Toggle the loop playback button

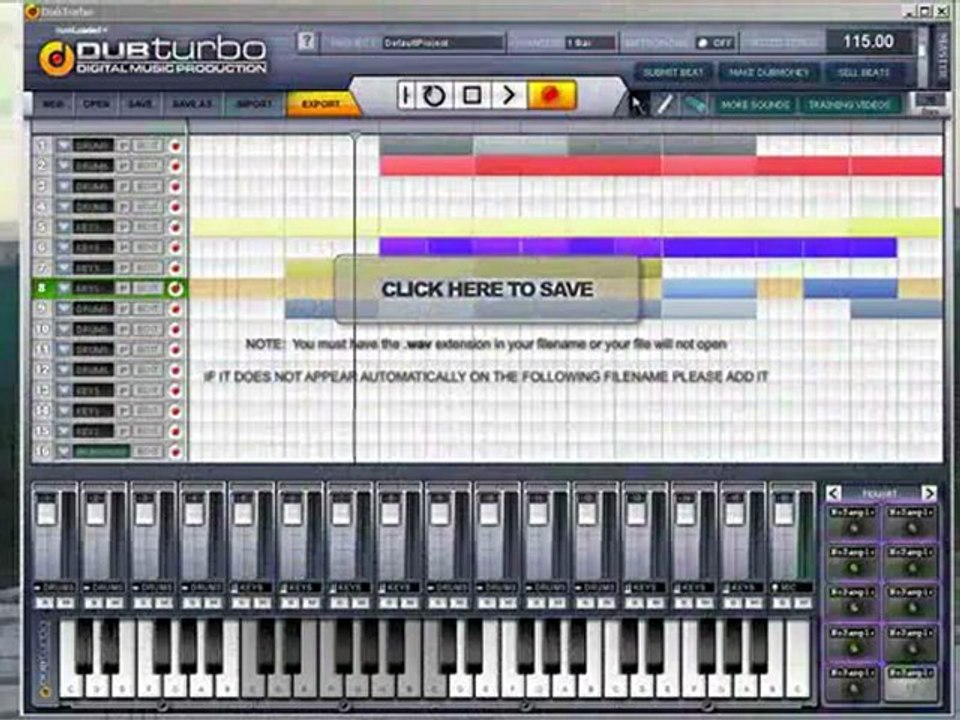(x=434, y=96)
